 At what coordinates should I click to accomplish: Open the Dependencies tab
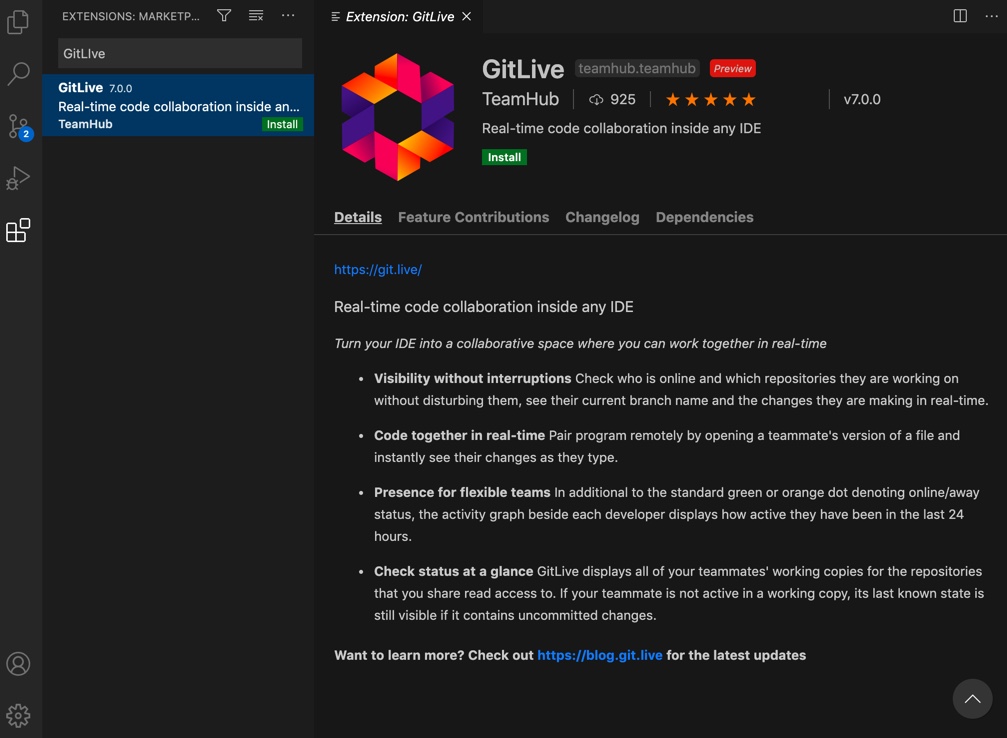[x=705, y=217]
